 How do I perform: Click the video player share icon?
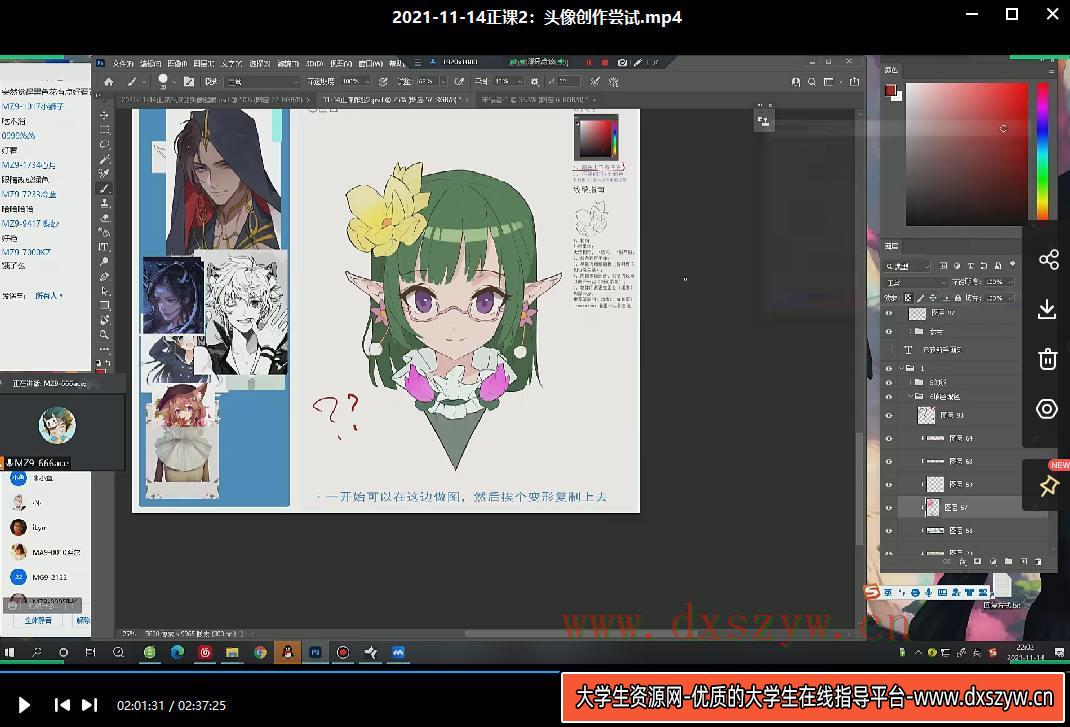(1048, 259)
